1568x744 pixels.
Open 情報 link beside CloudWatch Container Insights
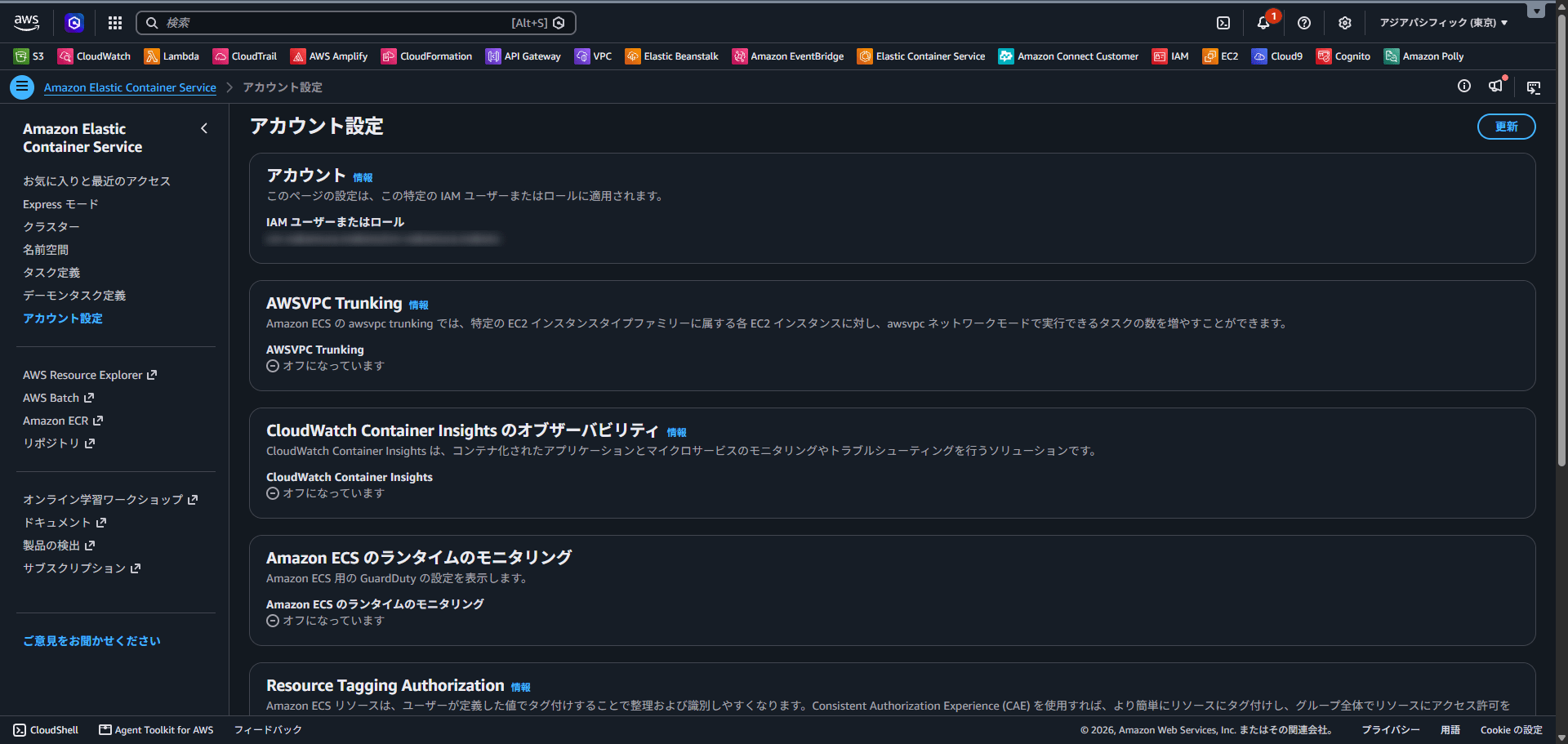pos(676,433)
